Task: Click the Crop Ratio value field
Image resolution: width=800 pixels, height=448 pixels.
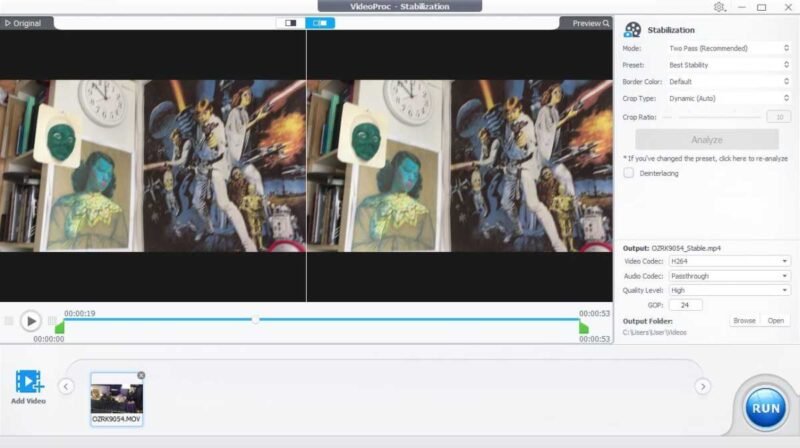Action: coord(779,117)
